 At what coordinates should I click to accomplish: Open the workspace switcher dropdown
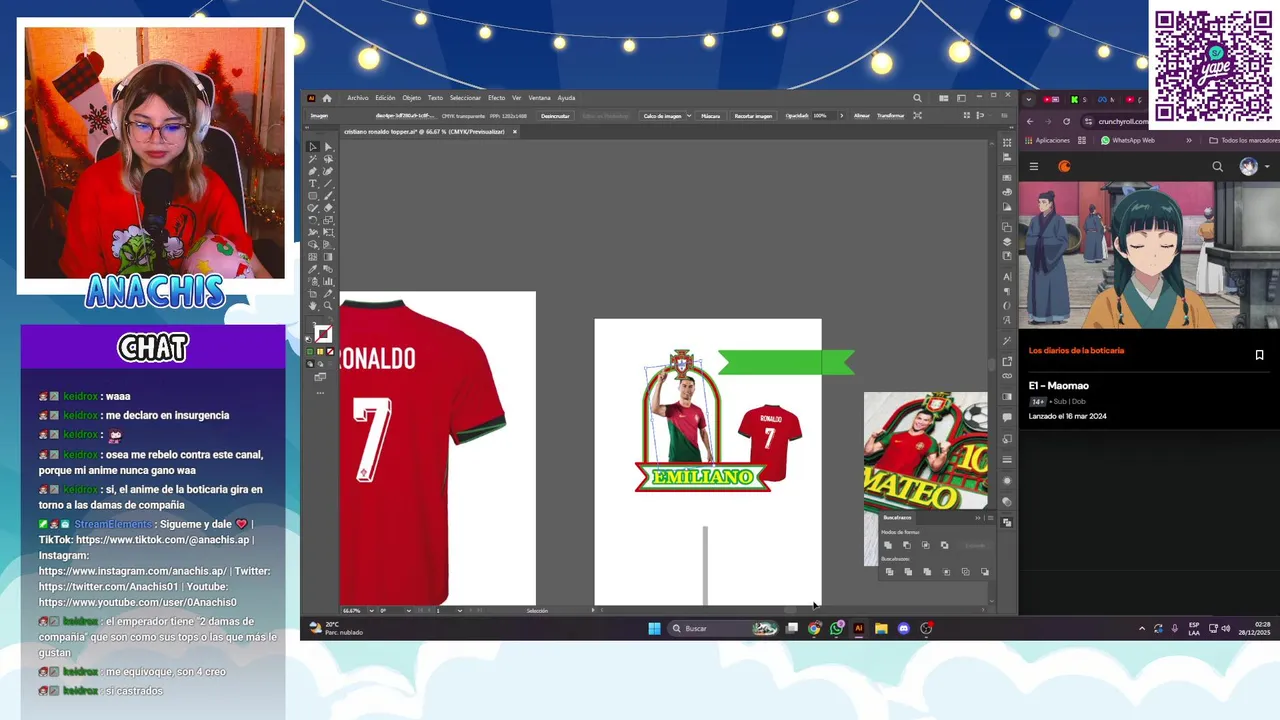pyautogui.click(x=961, y=98)
